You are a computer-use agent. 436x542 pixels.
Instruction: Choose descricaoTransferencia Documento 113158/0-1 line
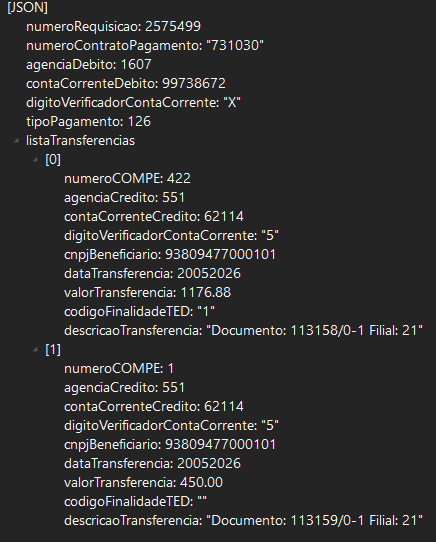click(243, 331)
